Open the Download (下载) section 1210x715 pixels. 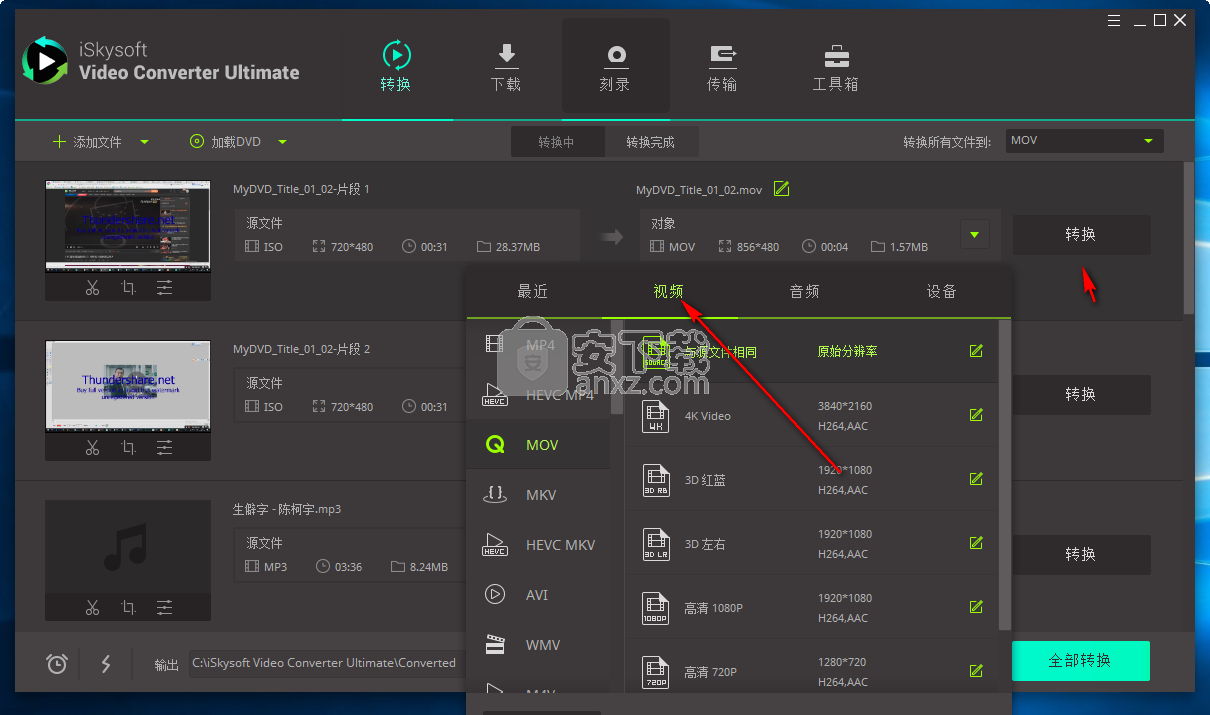pyautogui.click(x=506, y=66)
